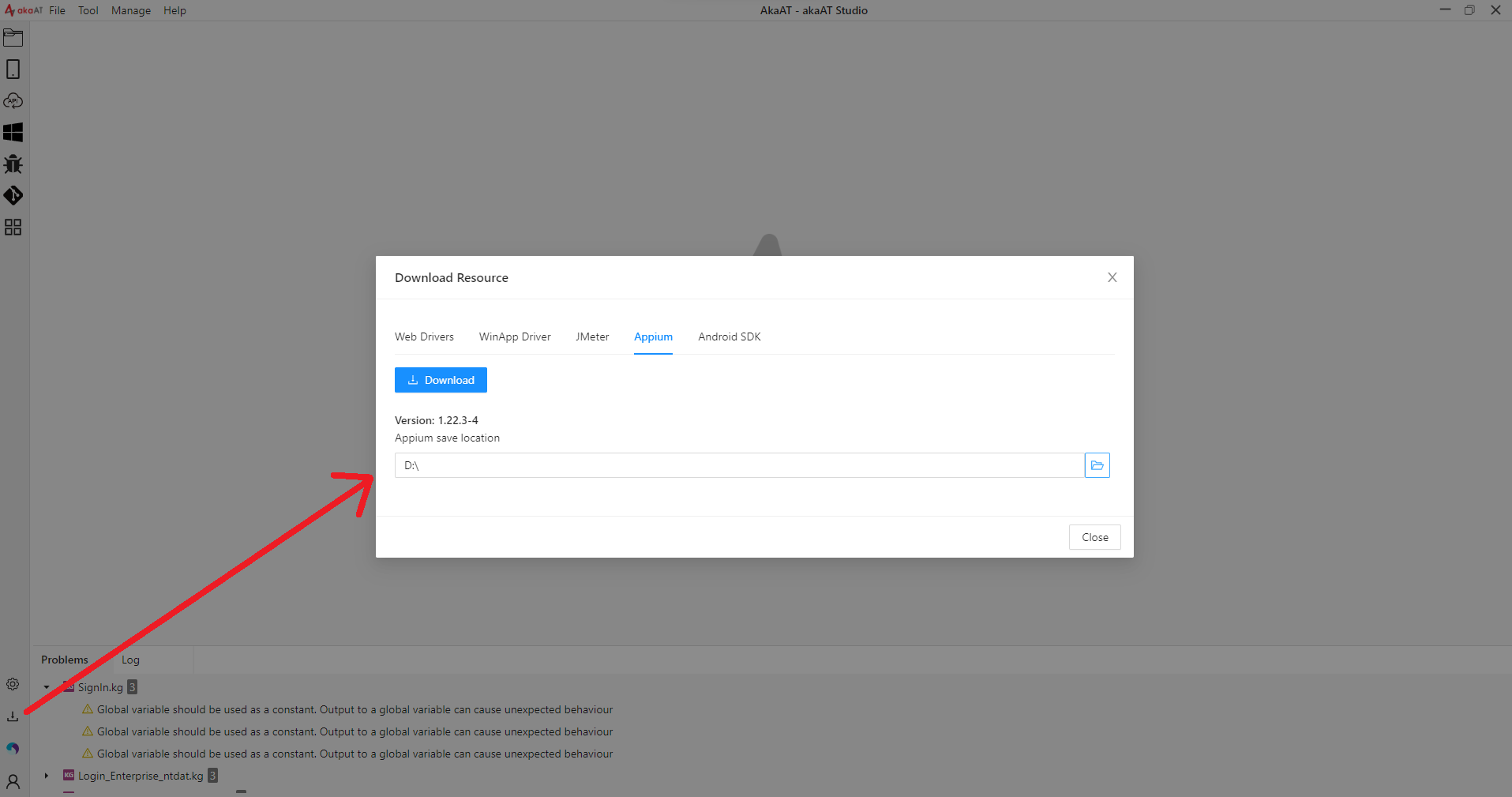Browse for Appium save location folder
Viewport: 1512px width, 797px height.
point(1097,465)
